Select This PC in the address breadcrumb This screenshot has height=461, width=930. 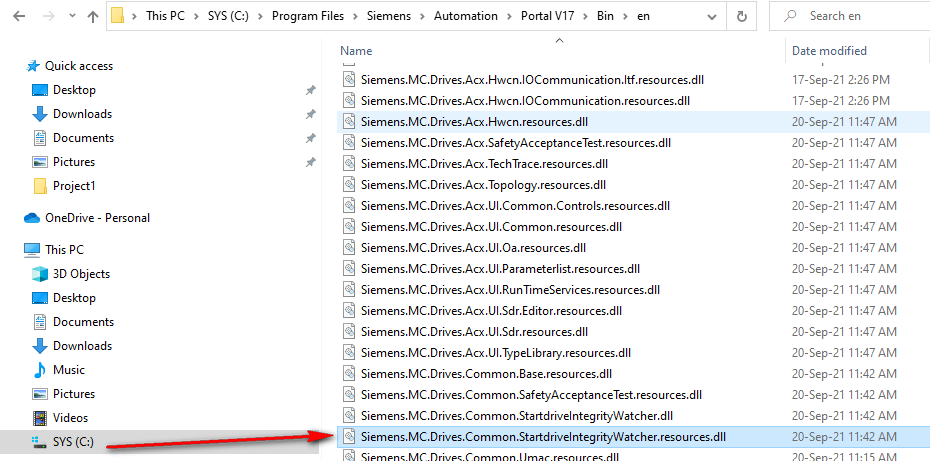(x=167, y=17)
